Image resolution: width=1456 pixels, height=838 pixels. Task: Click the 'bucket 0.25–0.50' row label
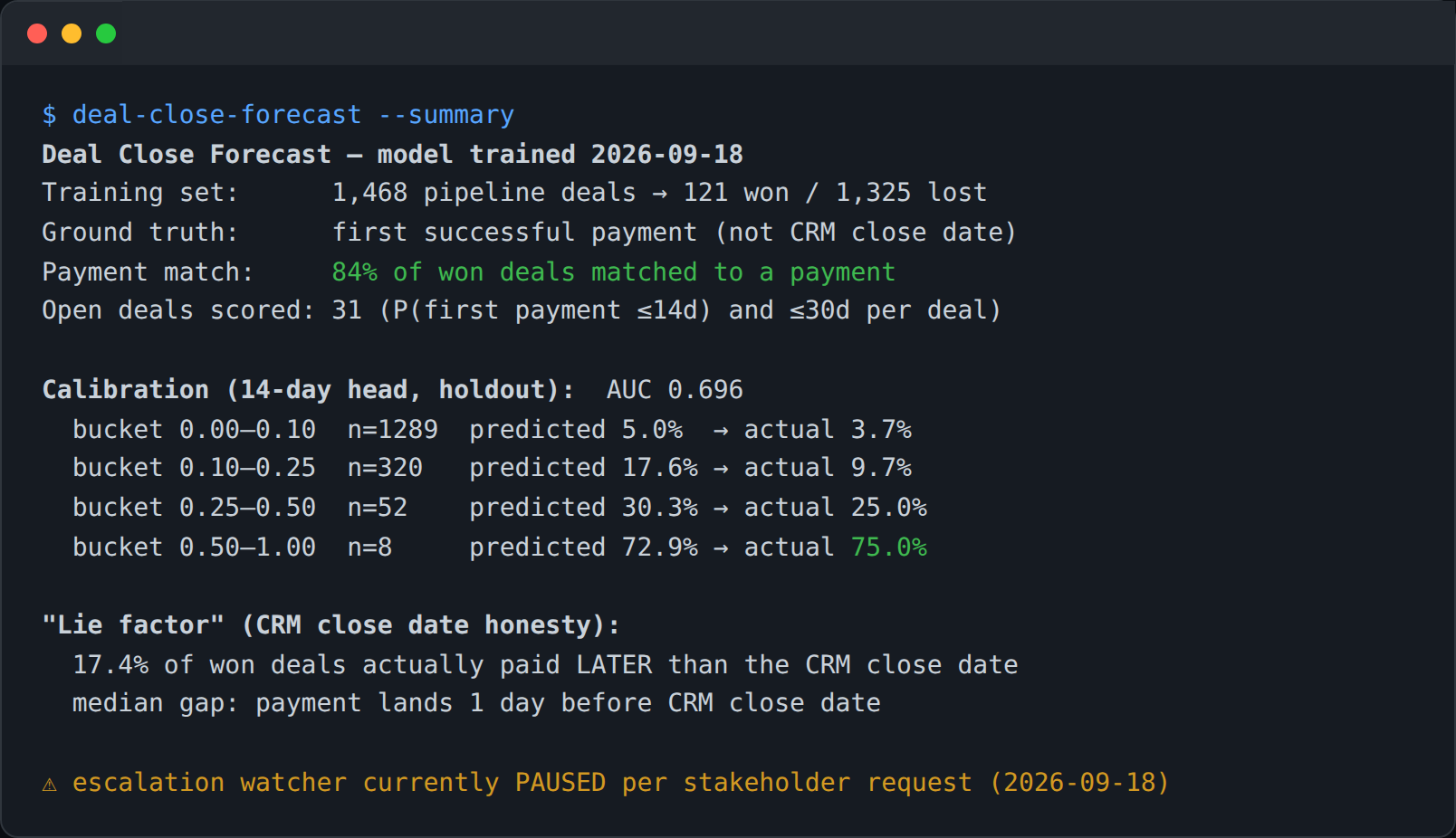194,508
